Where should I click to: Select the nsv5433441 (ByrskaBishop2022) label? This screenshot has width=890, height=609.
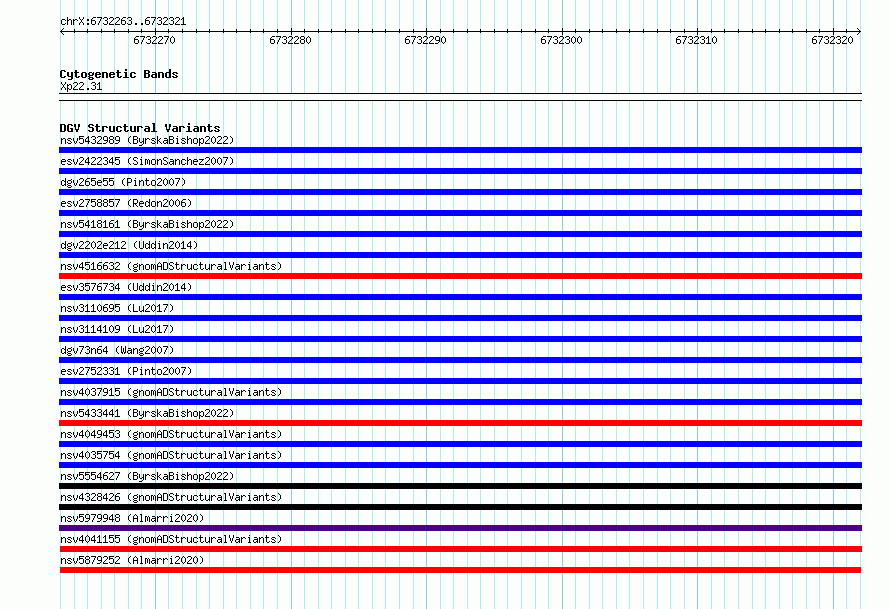[147, 413]
